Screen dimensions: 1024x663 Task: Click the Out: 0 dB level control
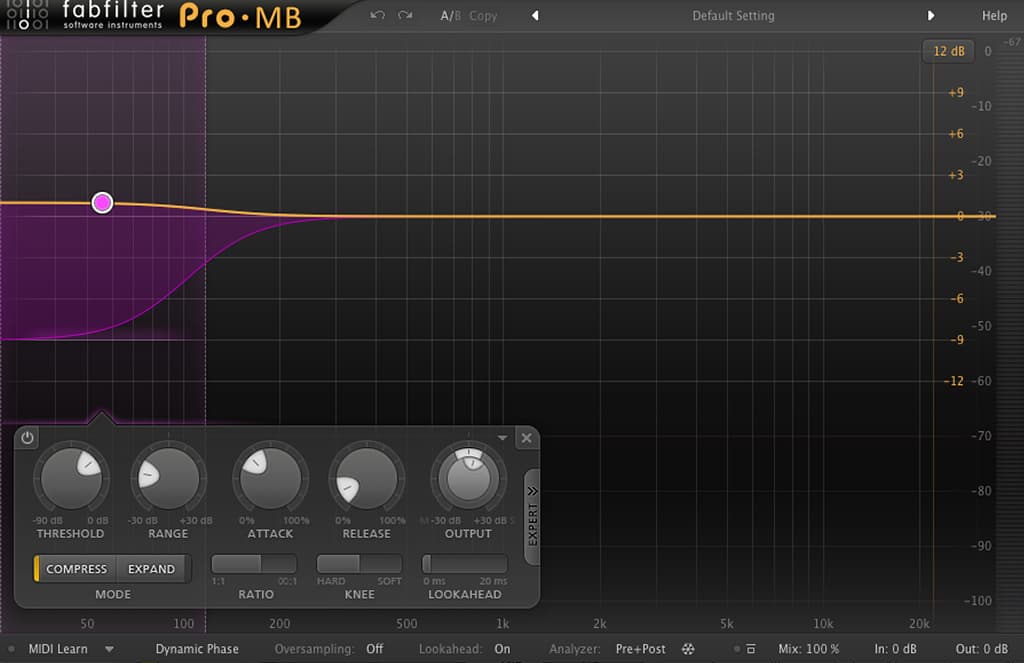click(x=982, y=649)
